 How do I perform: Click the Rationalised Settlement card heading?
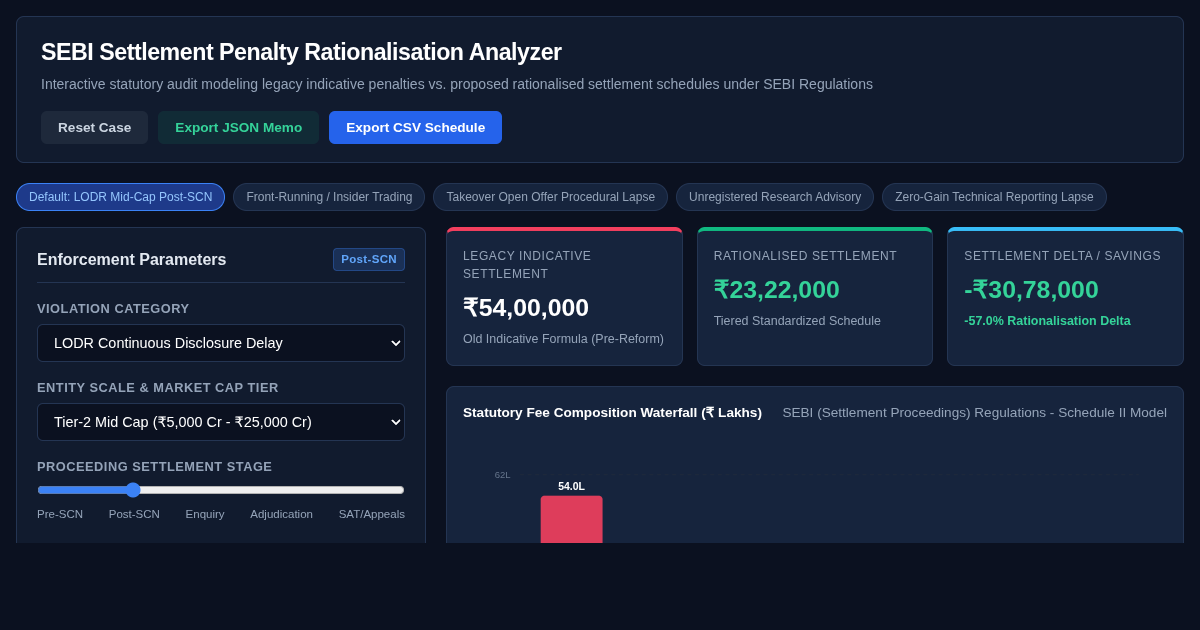(805, 256)
